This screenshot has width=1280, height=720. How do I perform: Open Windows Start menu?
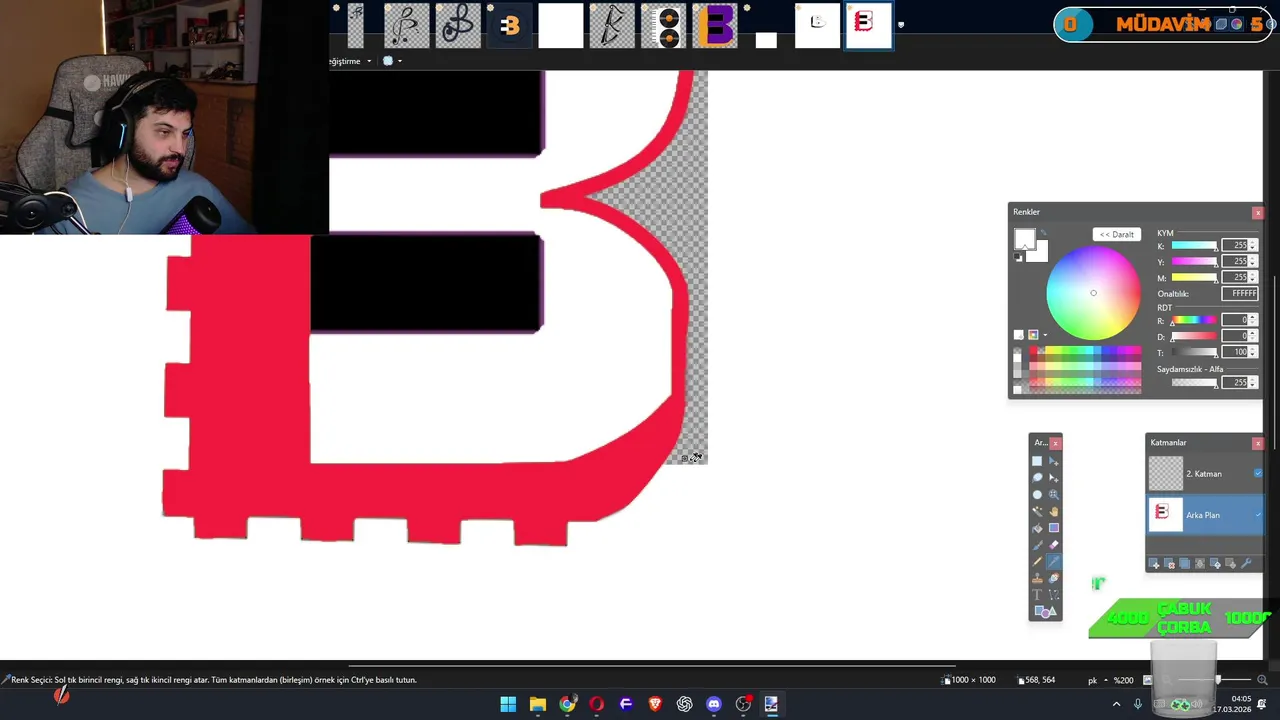point(508,704)
